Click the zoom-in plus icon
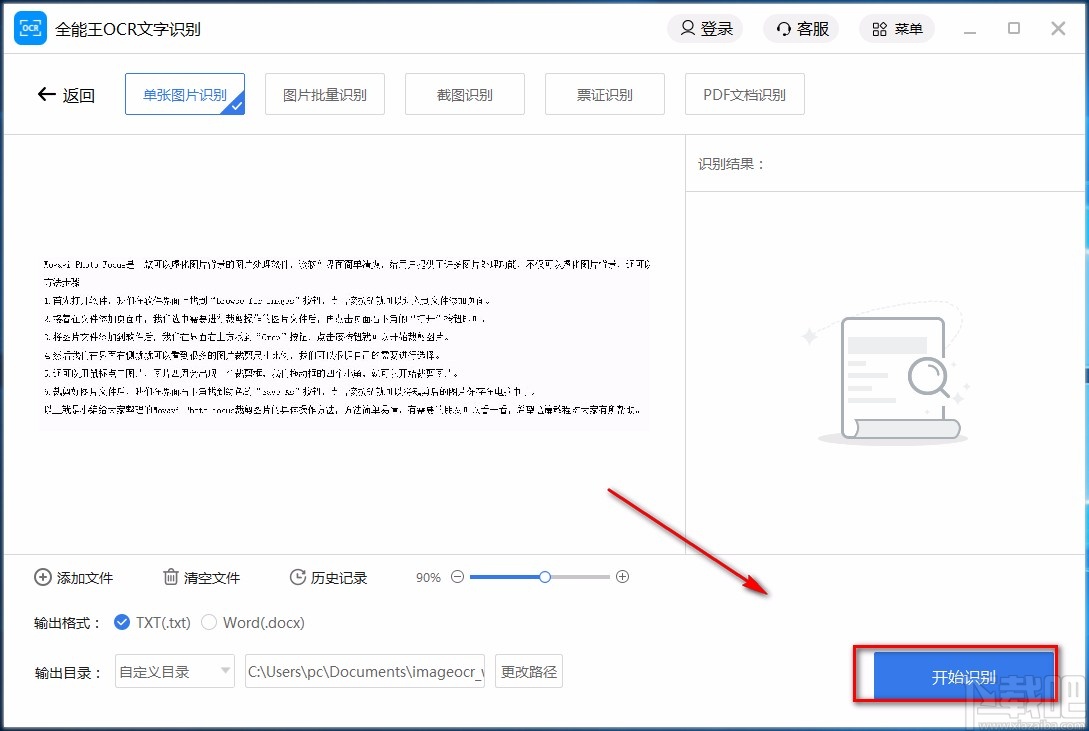The width and height of the screenshot is (1089, 731). pyautogui.click(x=623, y=577)
